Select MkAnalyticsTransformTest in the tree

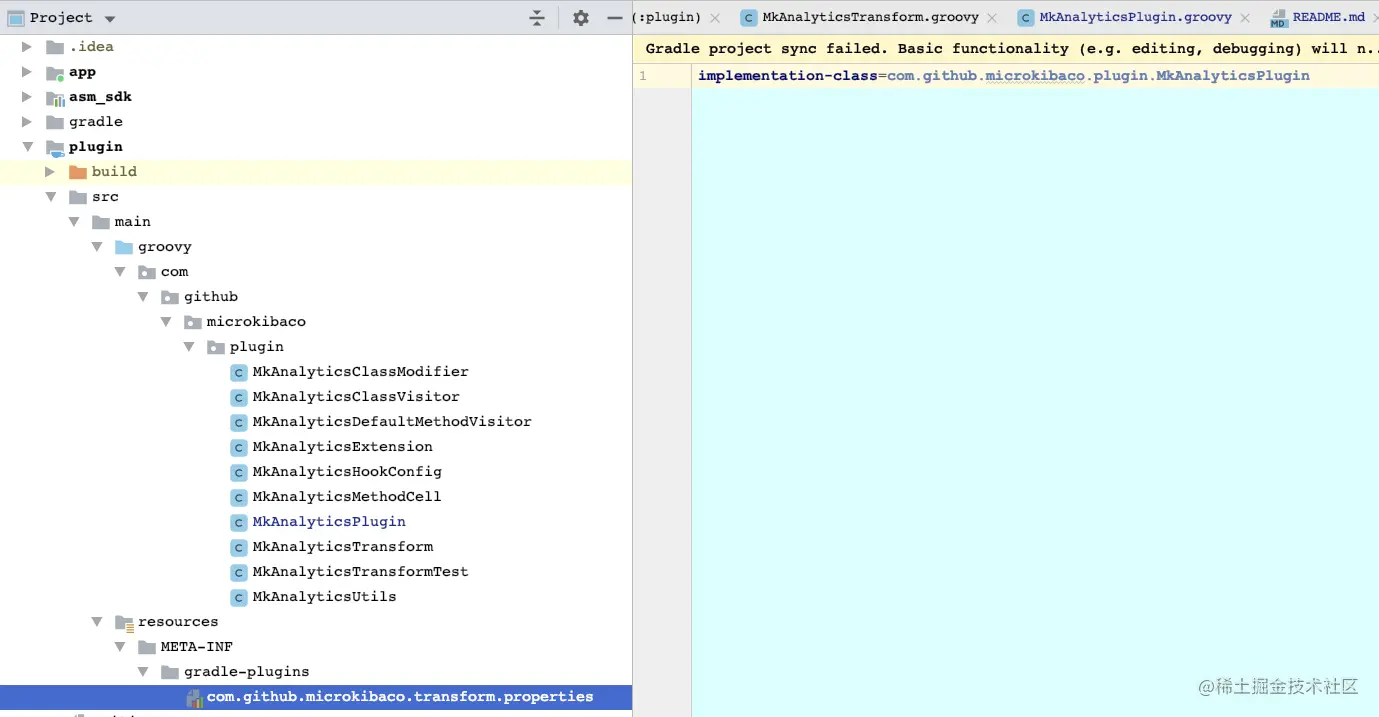tap(360, 572)
